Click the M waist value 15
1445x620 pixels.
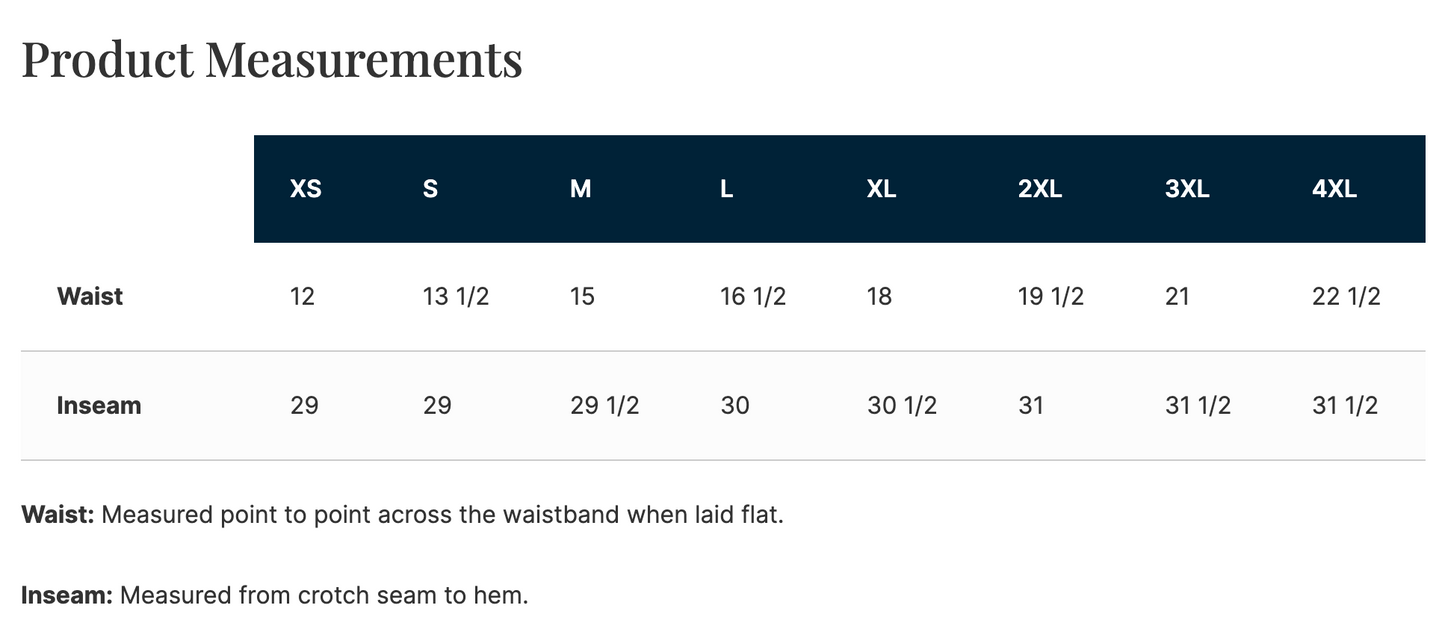[581, 297]
